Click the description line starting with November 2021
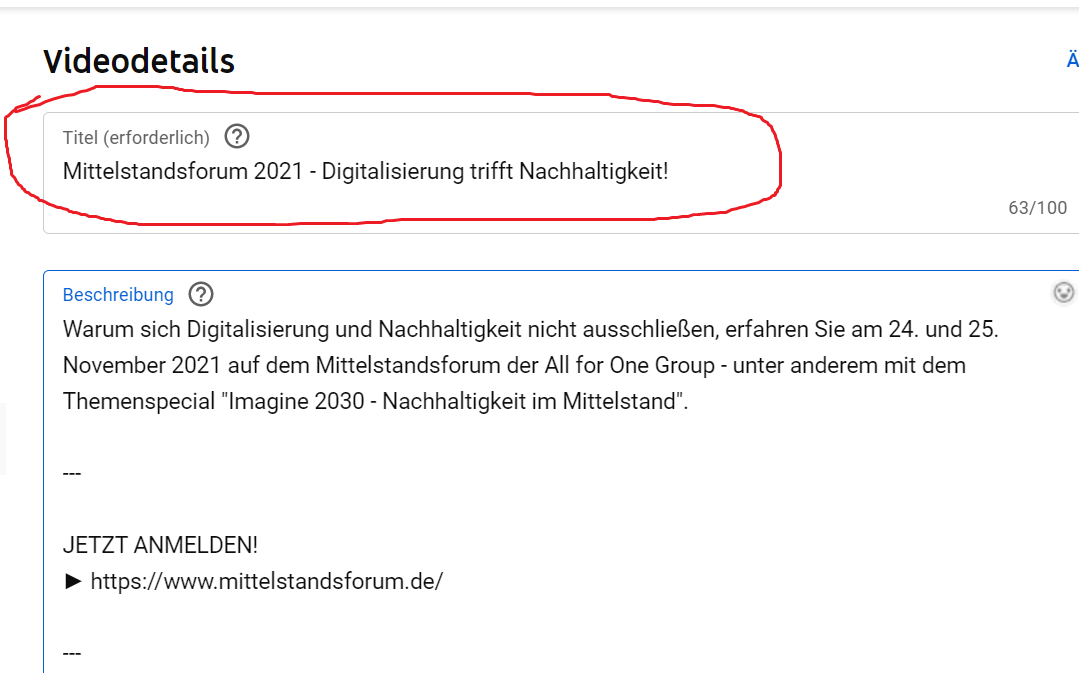The image size is (1079, 673). [x=514, y=365]
